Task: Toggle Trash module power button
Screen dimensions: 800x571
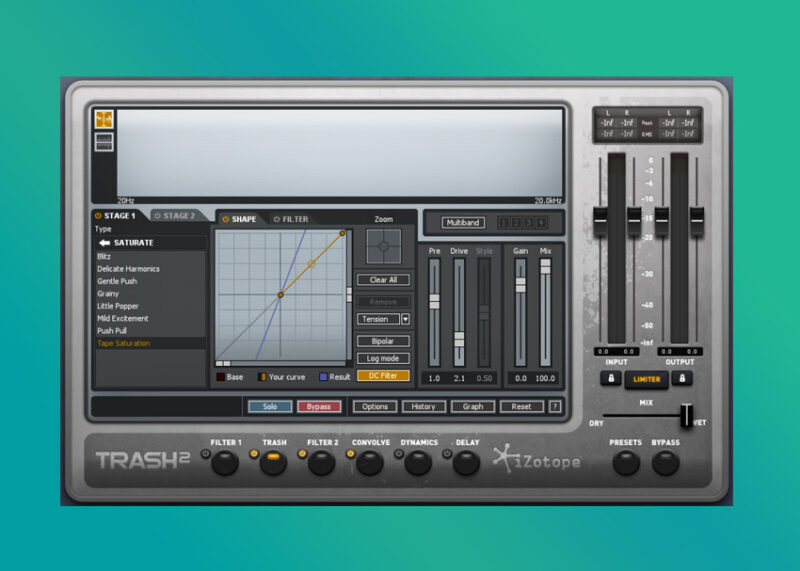Action: [254, 454]
